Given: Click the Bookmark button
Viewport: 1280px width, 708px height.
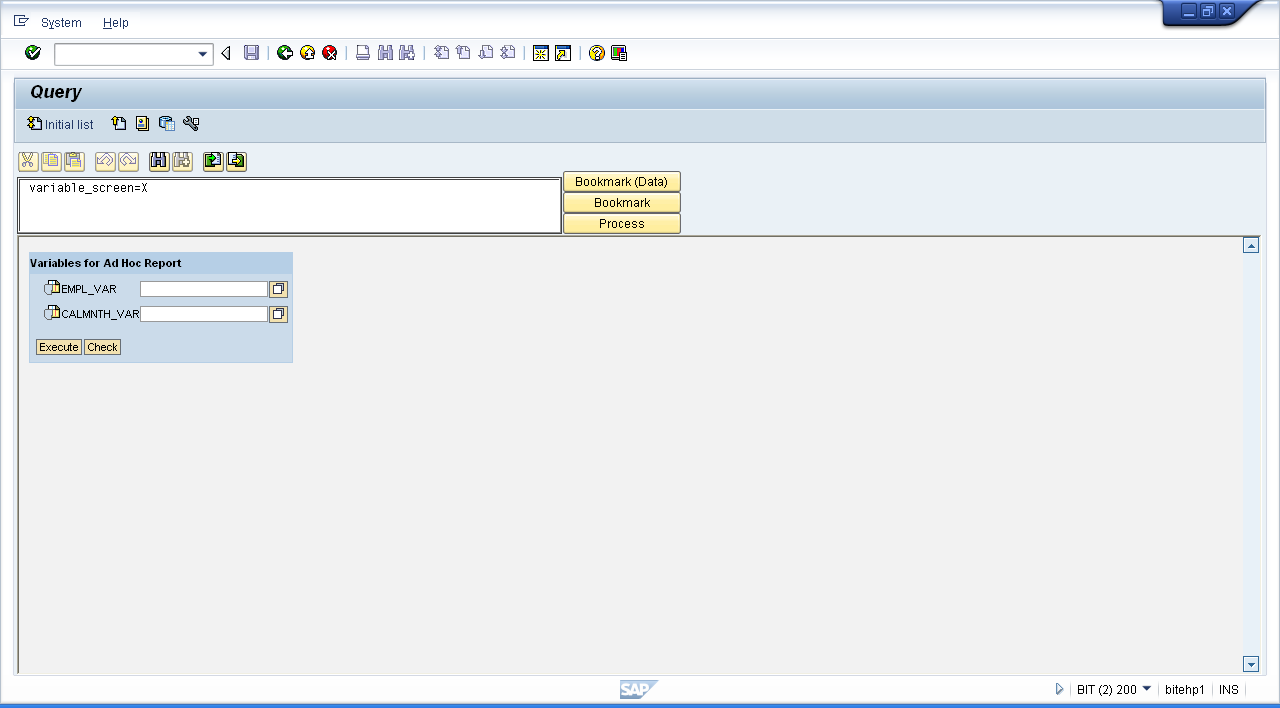Looking at the screenshot, I should pyautogui.click(x=622, y=203).
